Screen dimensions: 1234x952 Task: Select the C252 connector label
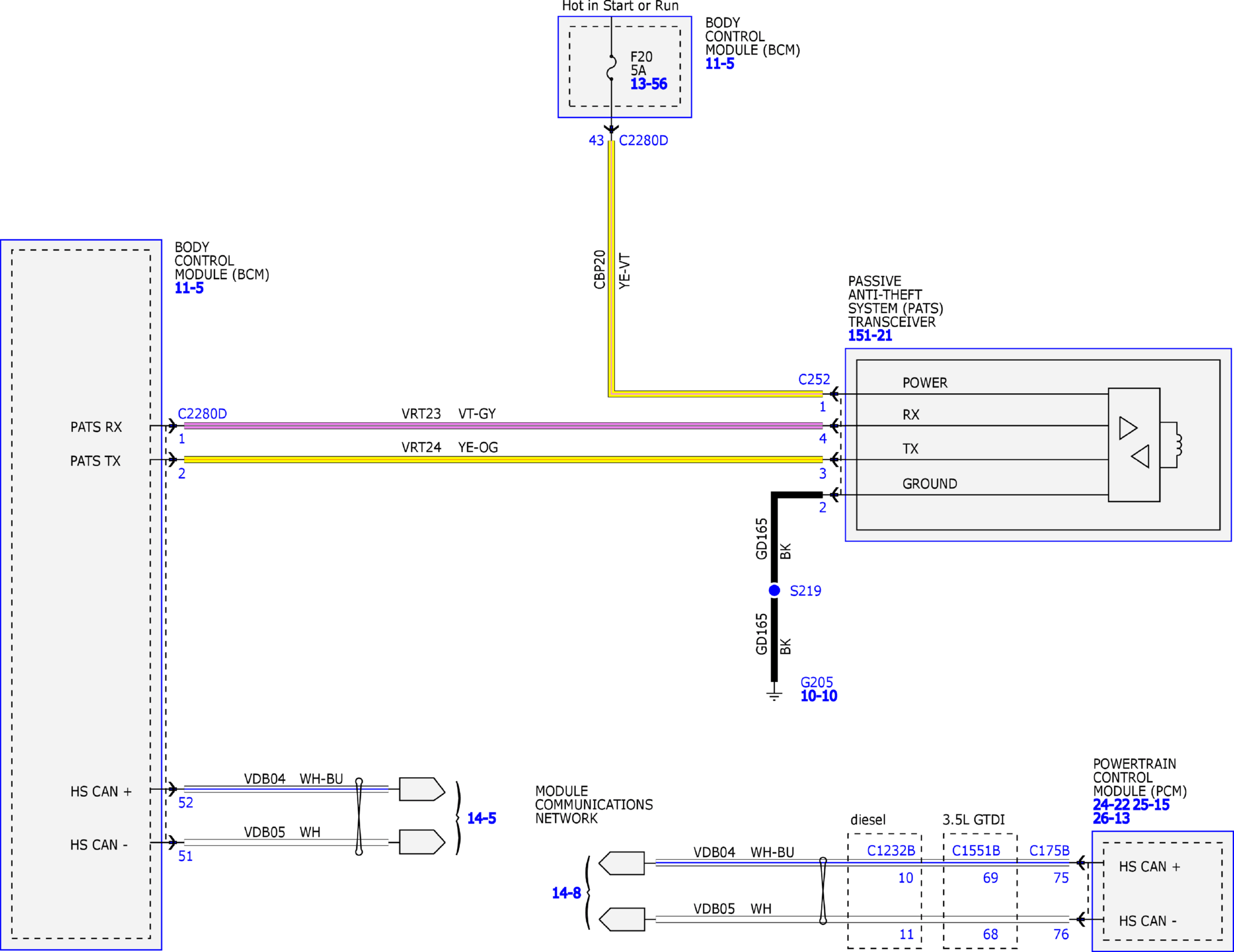(x=814, y=379)
